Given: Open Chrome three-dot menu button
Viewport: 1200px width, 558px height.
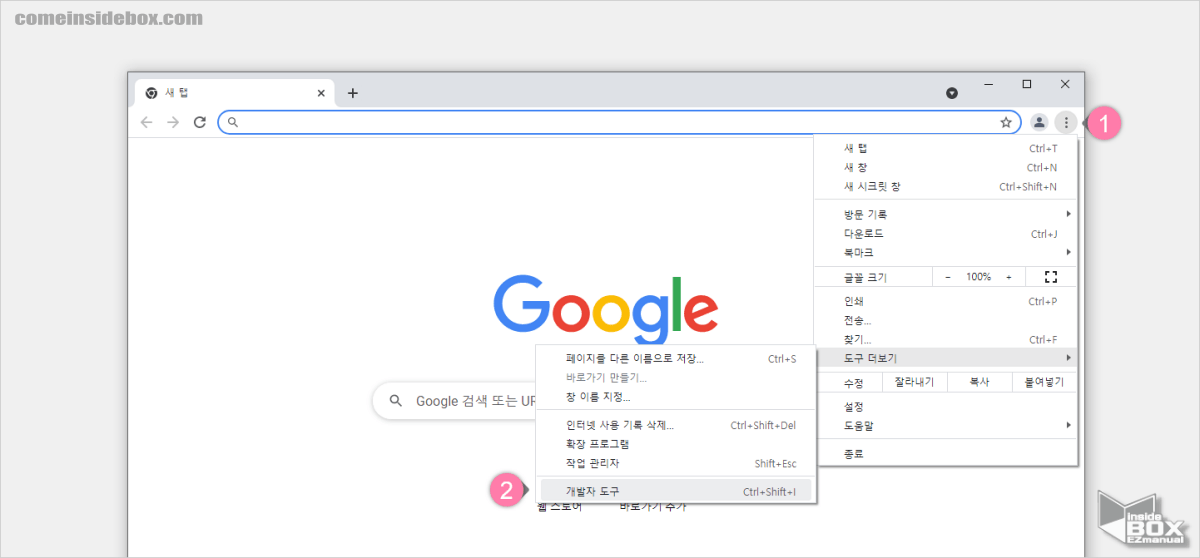Looking at the screenshot, I should [1067, 122].
